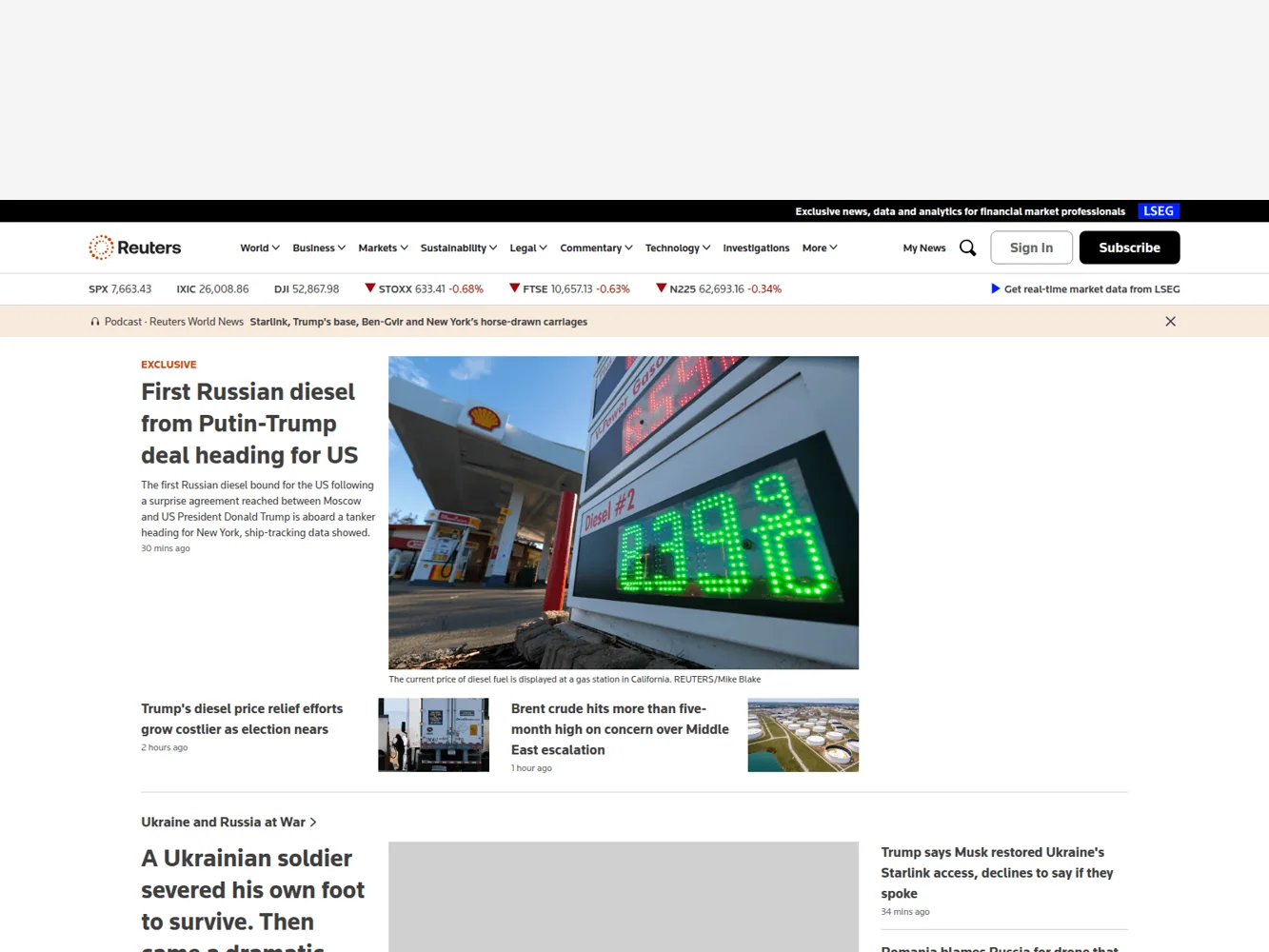1269x952 pixels.
Task: Expand the Sustainability menu
Action: (x=459, y=248)
